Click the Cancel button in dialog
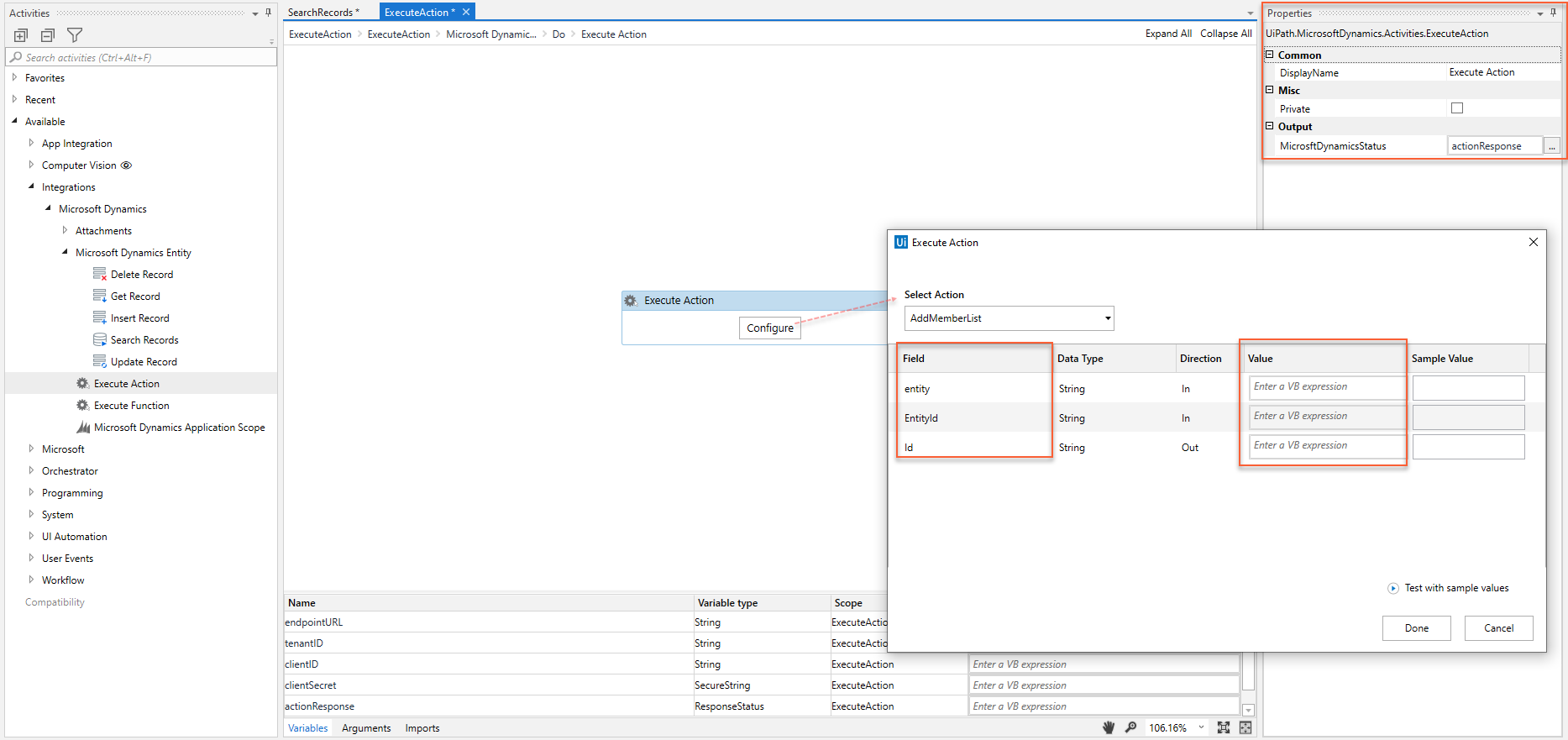This screenshot has width=1568, height=740. [1499, 628]
